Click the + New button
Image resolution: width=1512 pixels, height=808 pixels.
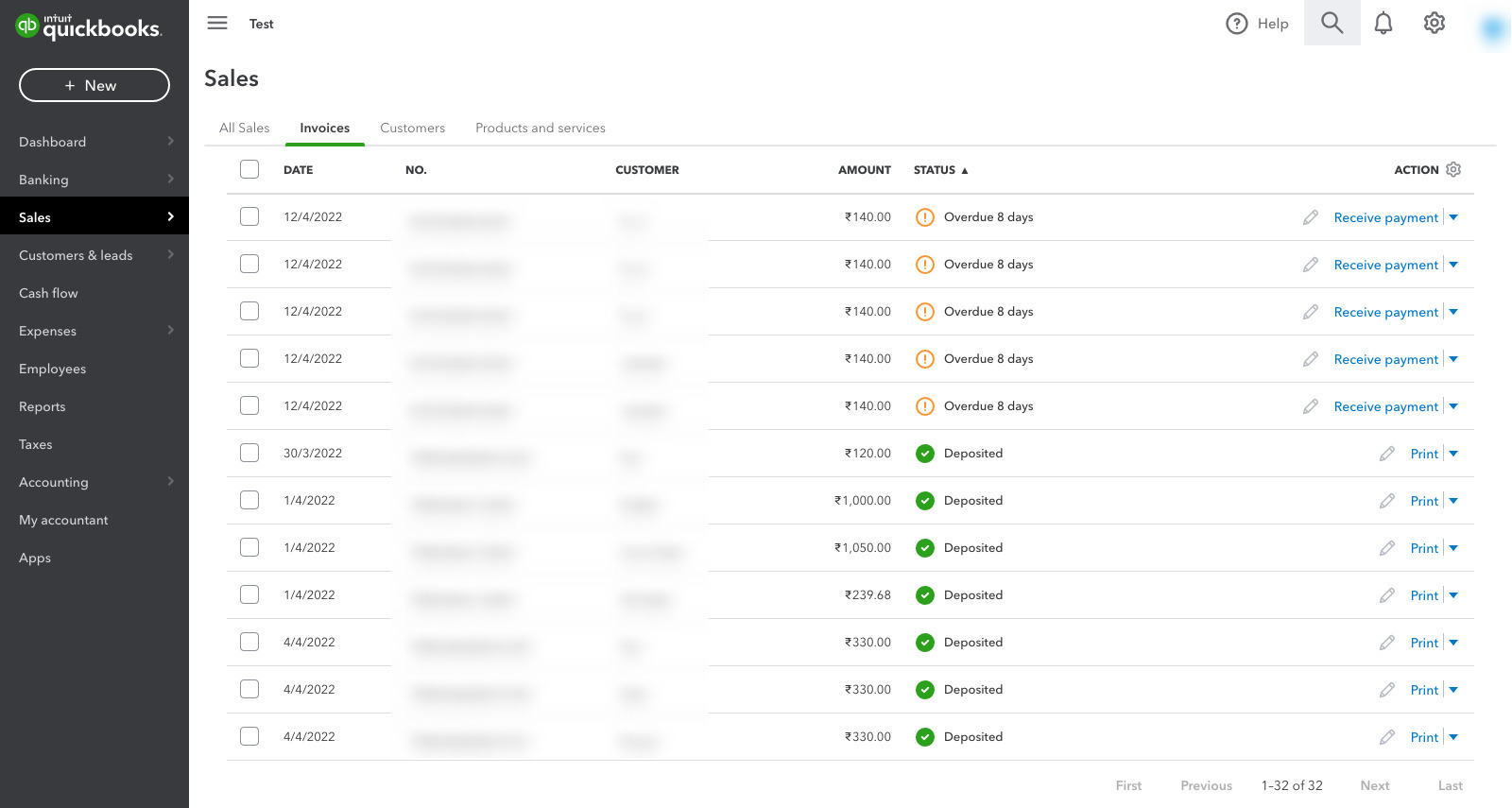click(x=94, y=85)
